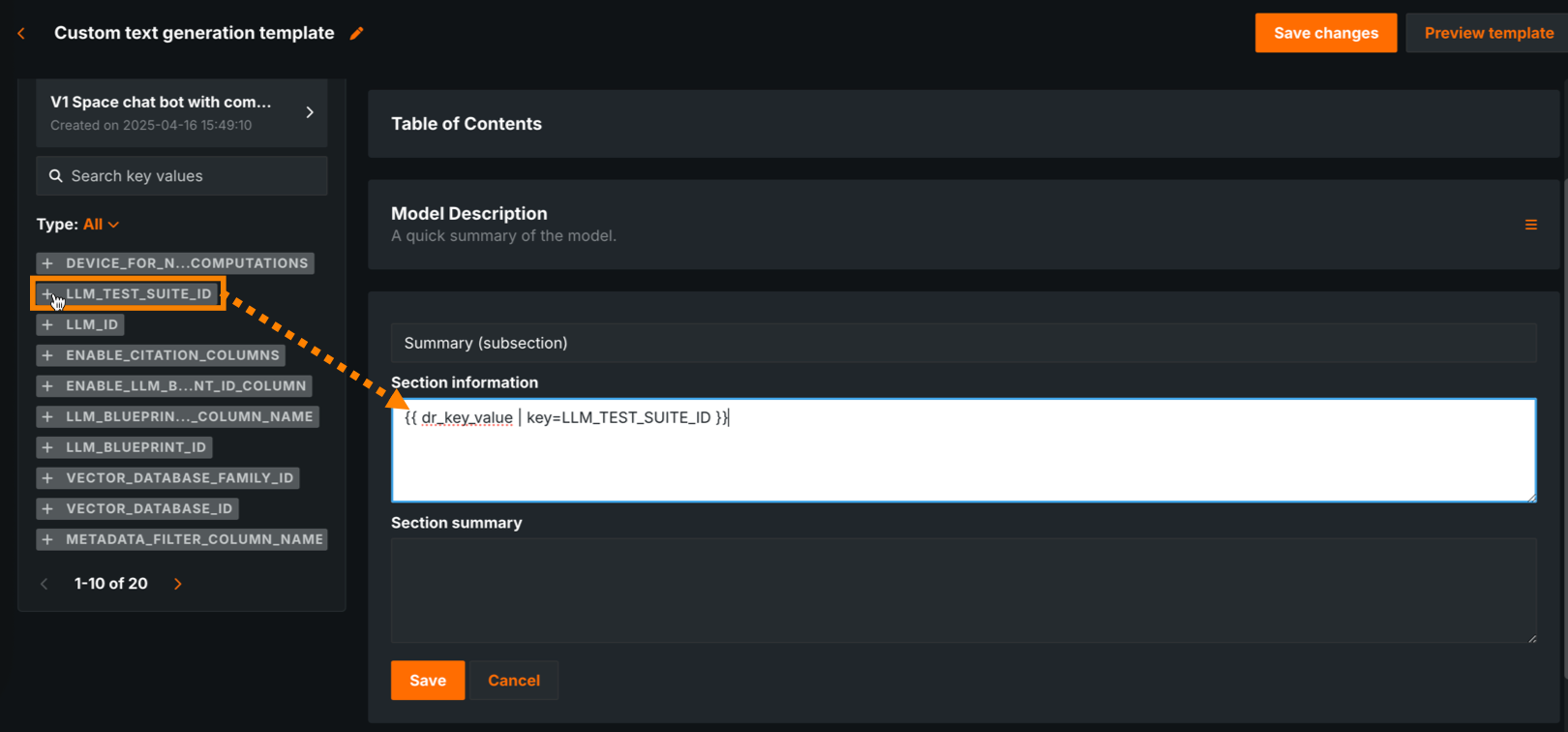The image size is (1568, 732).
Task: Insert the METADATA_FILTER_COLUMN_NAME key value
Action: (47, 539)
